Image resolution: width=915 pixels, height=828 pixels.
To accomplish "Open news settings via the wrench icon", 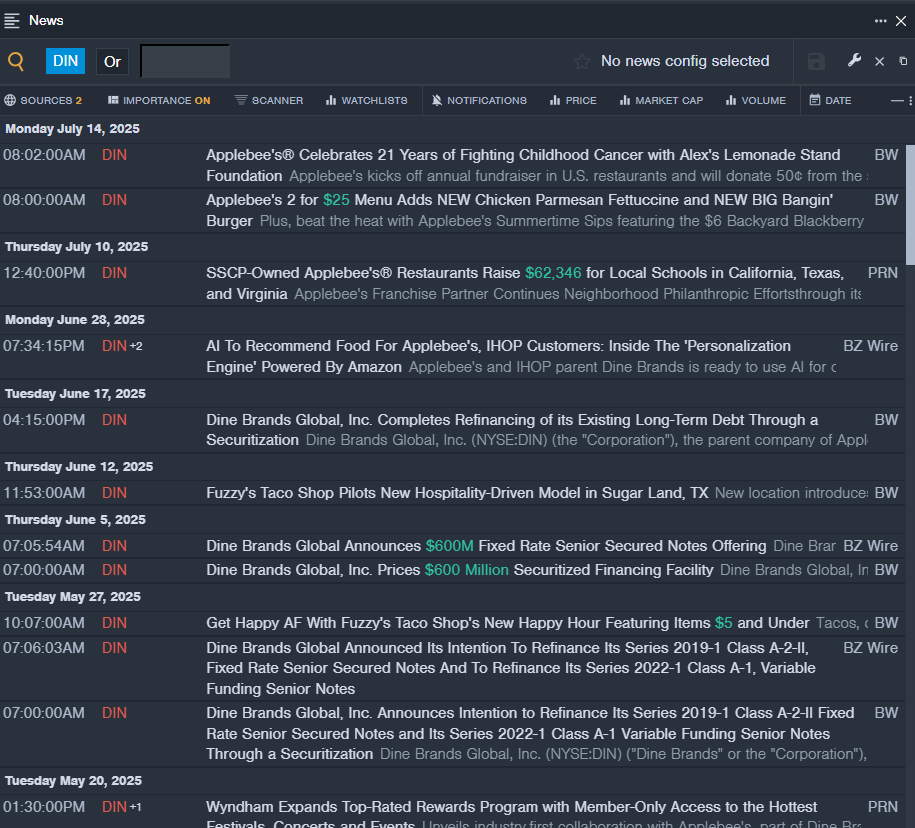I will [854, 60].
